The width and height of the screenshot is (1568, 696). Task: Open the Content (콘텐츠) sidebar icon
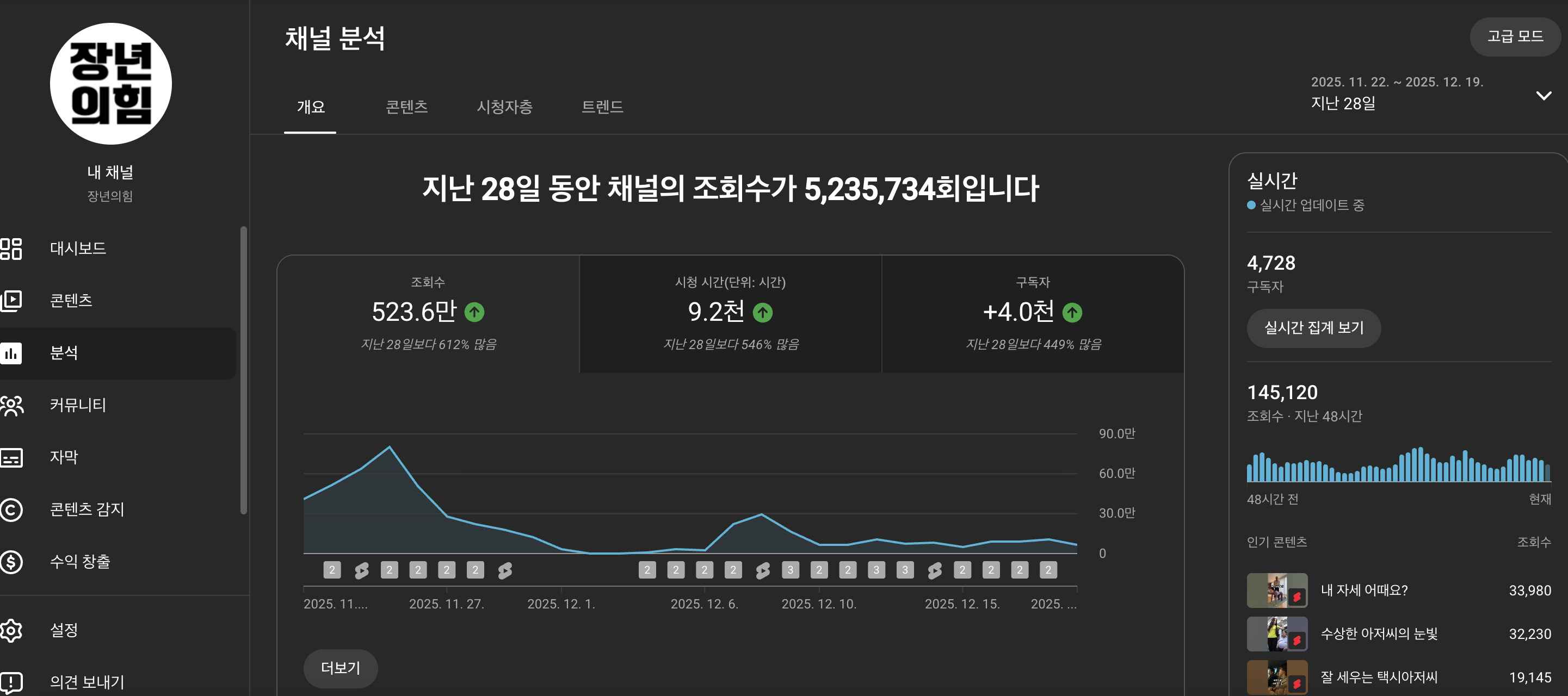tap(11, 301)
